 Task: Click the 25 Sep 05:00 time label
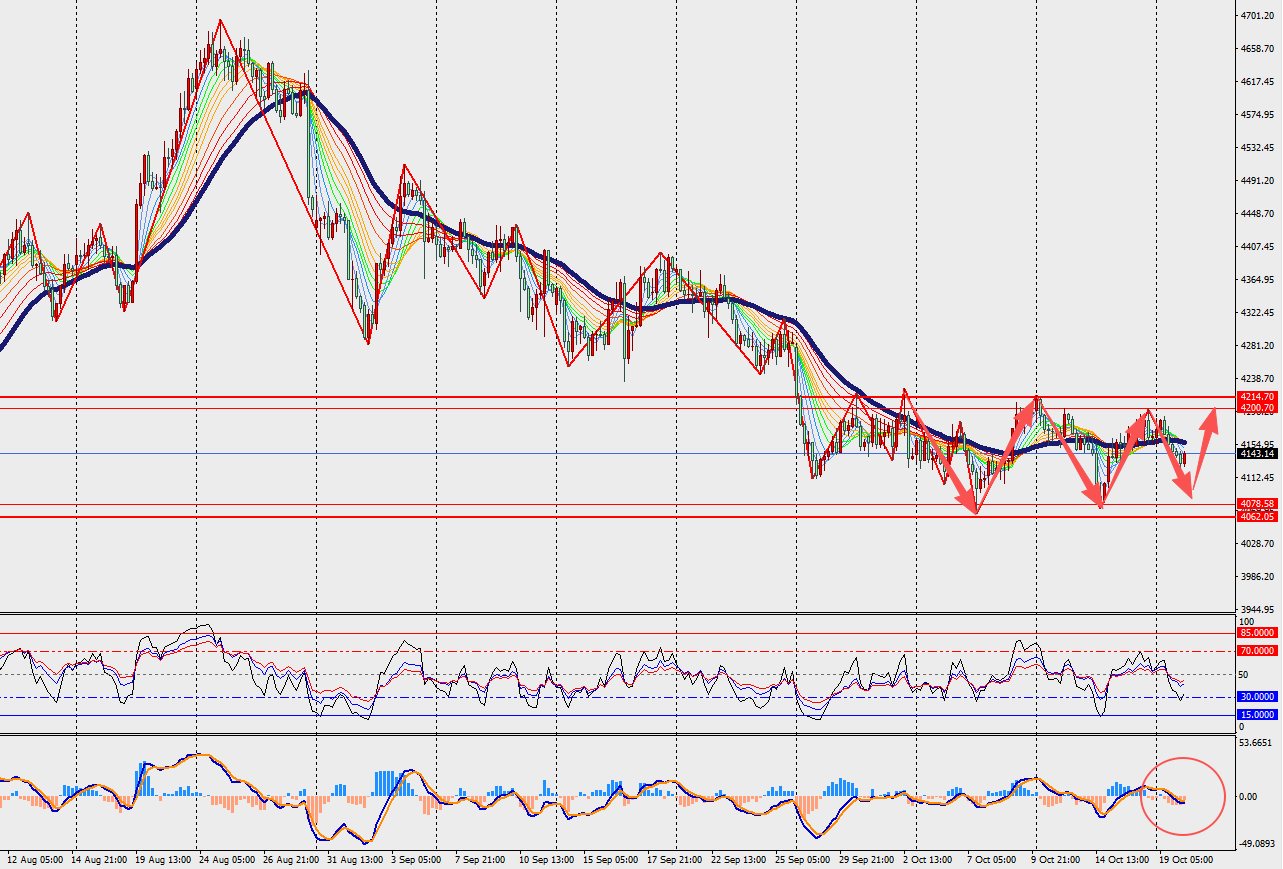click(803, 860)
